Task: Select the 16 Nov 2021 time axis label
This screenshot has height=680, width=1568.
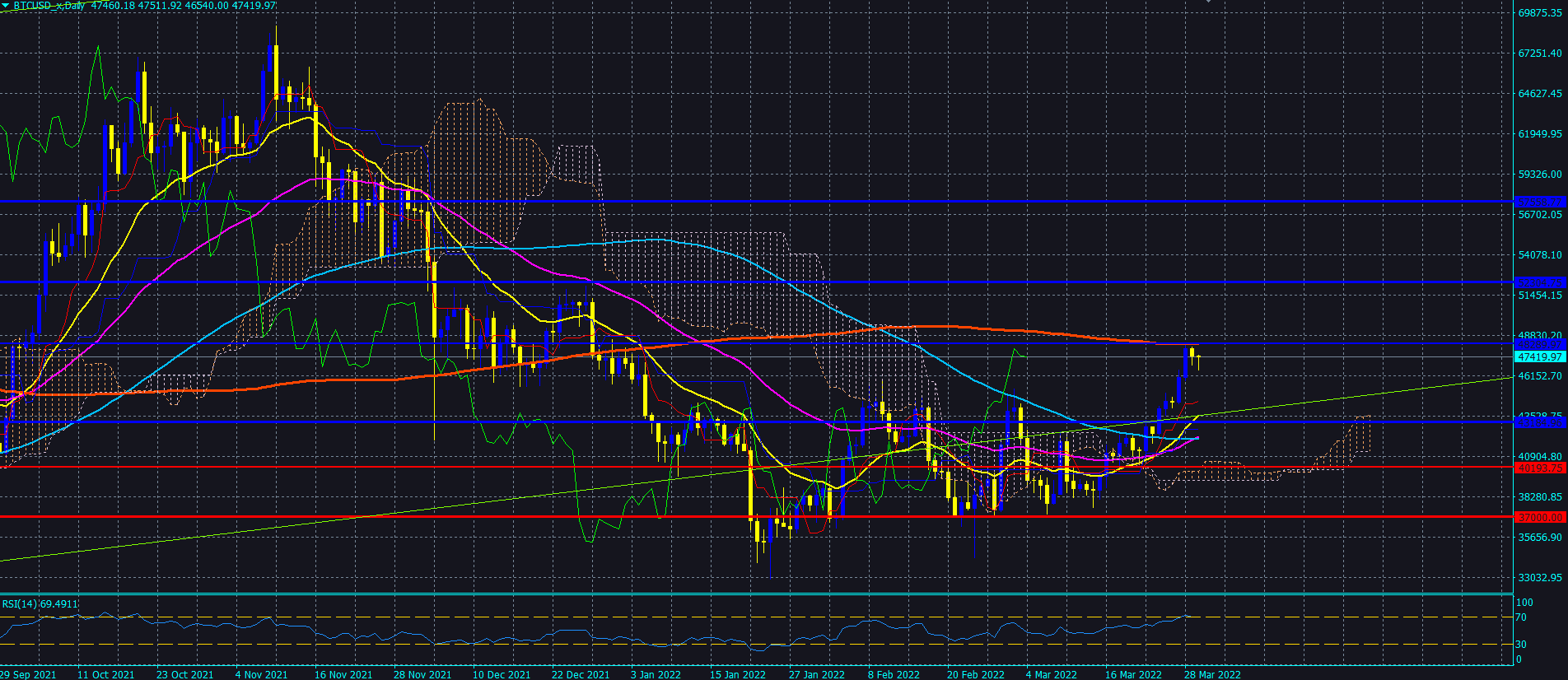Action: pos(343,674)
